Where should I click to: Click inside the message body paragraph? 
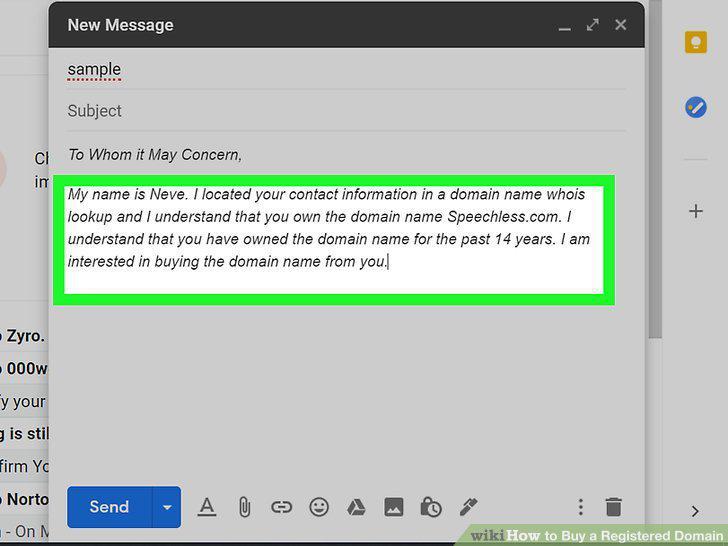(x=329, y=228)
